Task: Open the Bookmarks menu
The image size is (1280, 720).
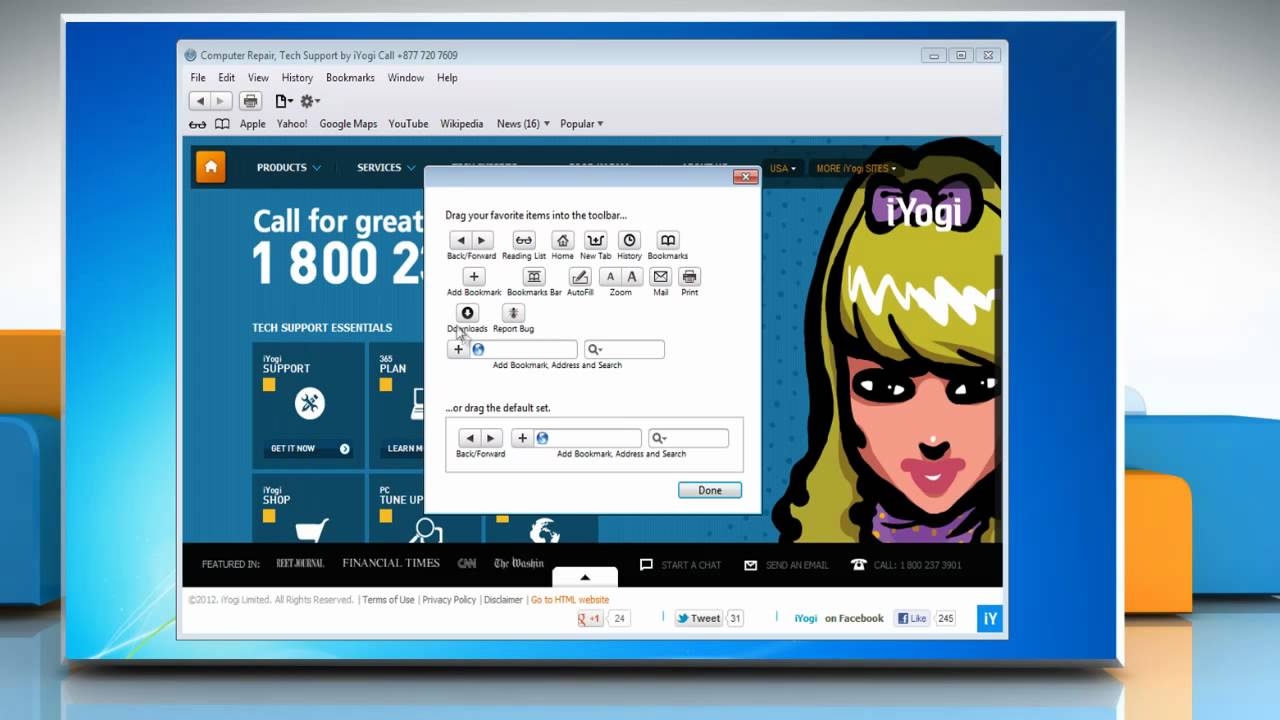Action: (x=350, y=78)
